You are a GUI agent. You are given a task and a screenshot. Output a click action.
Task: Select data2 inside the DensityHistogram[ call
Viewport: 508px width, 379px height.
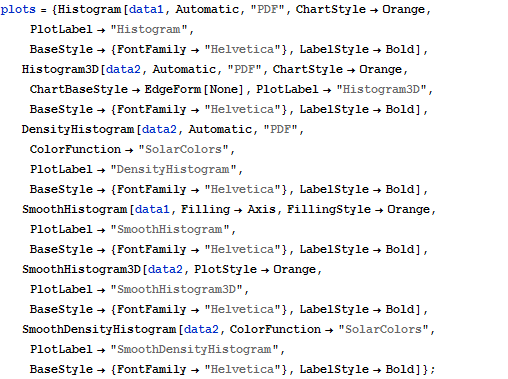159,129
